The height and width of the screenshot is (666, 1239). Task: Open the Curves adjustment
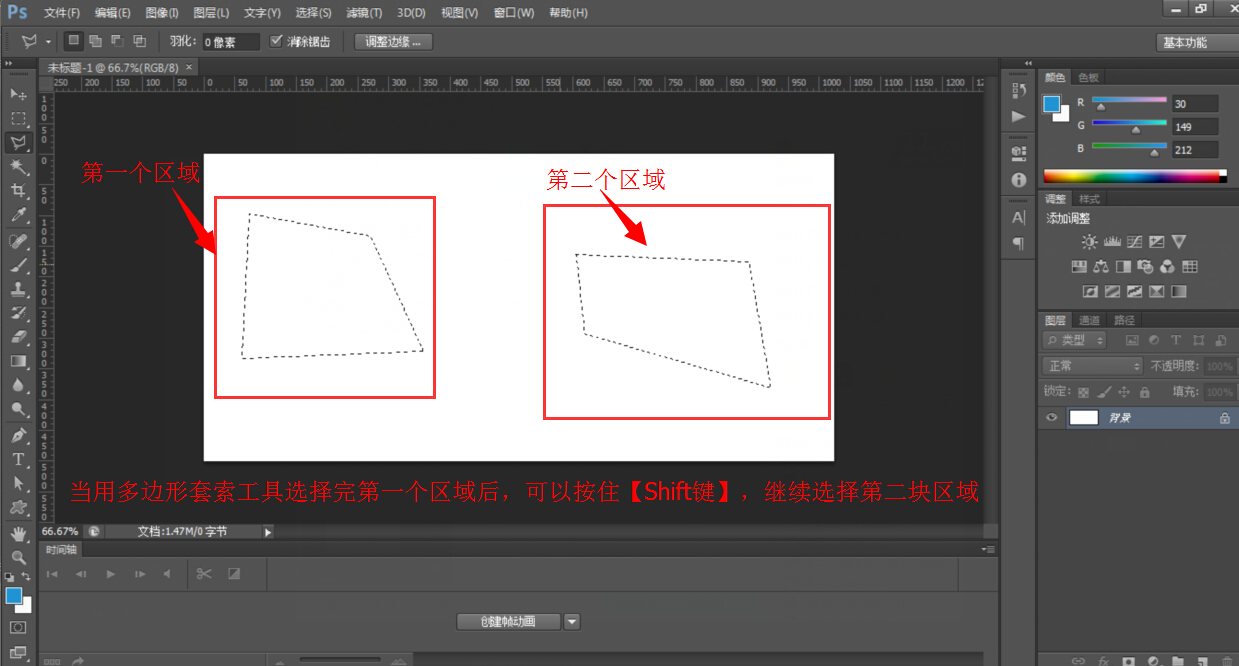(x=1134, y=241)
